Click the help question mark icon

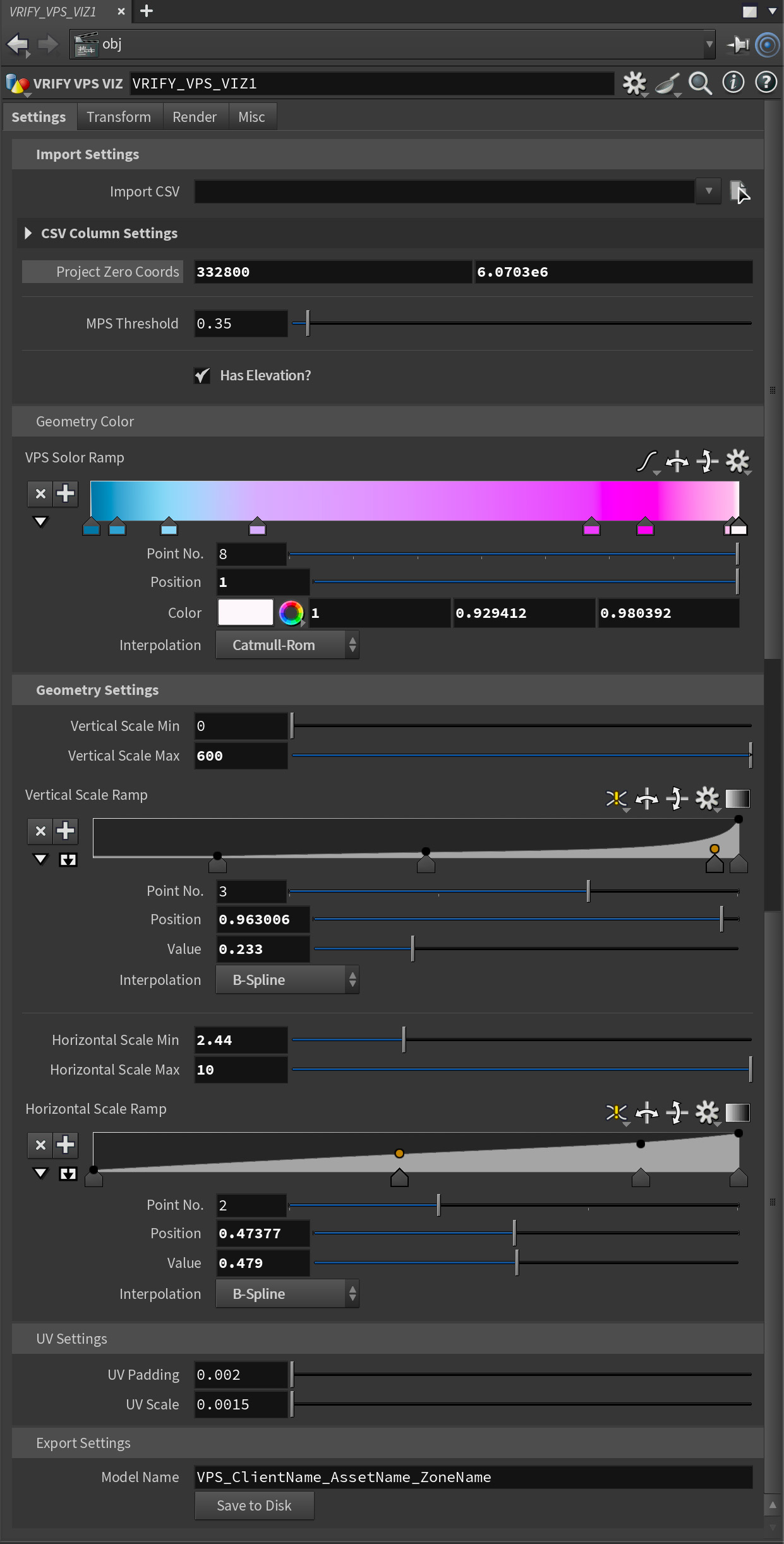coord(766,83)
